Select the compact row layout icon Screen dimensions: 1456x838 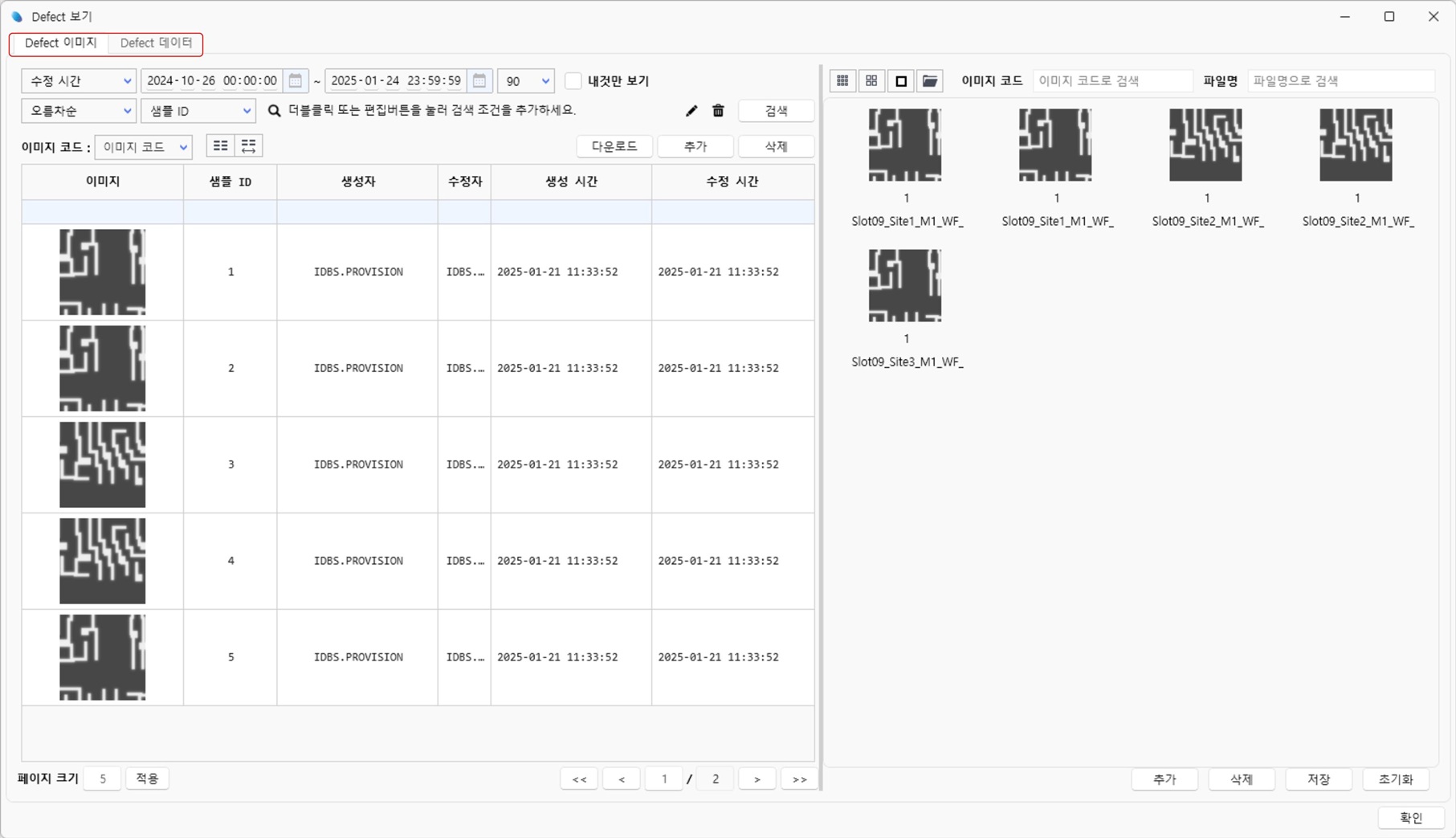(x=220, y=146)
